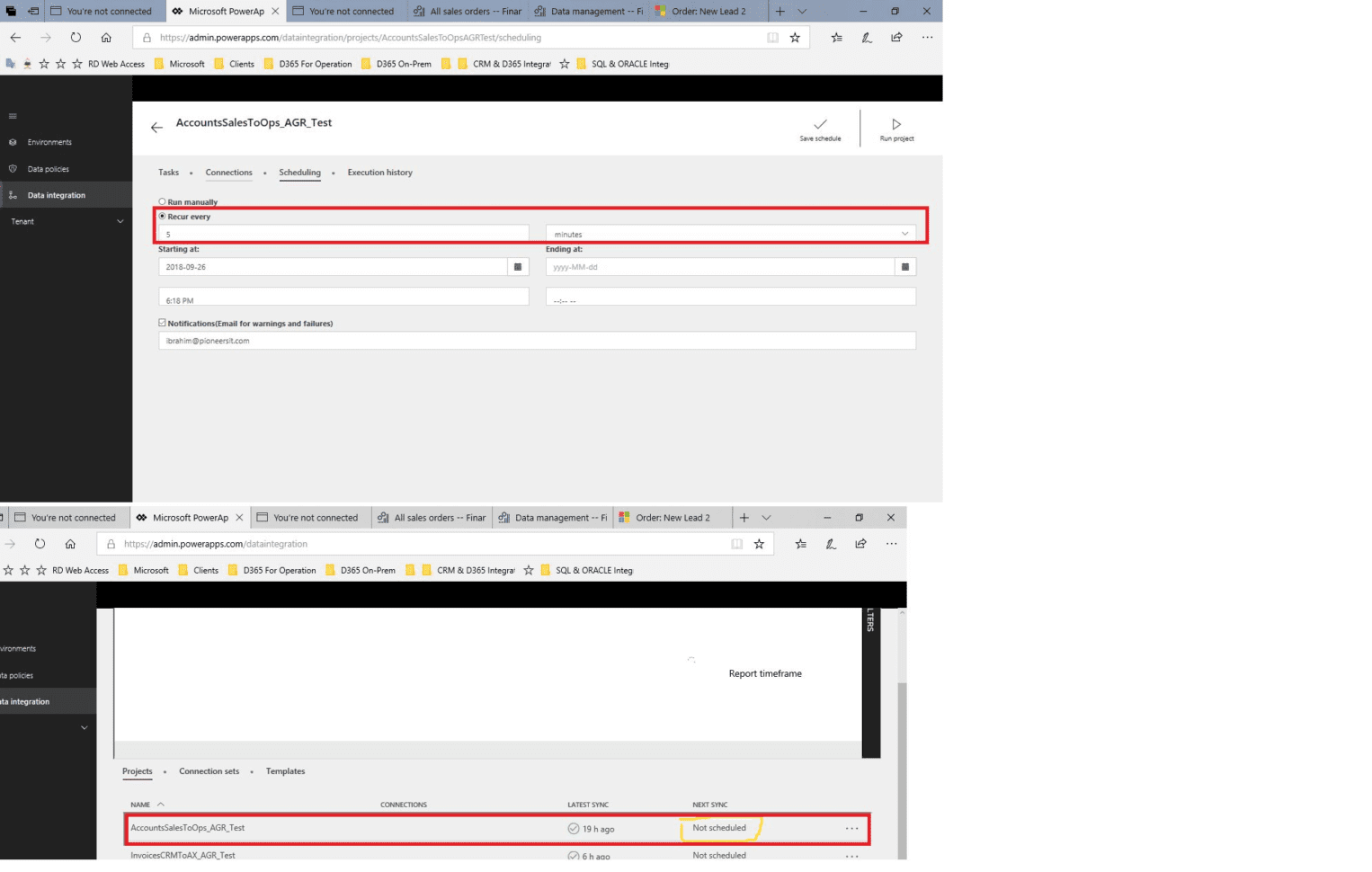Click the Ending at date field

tap(720, 267)
